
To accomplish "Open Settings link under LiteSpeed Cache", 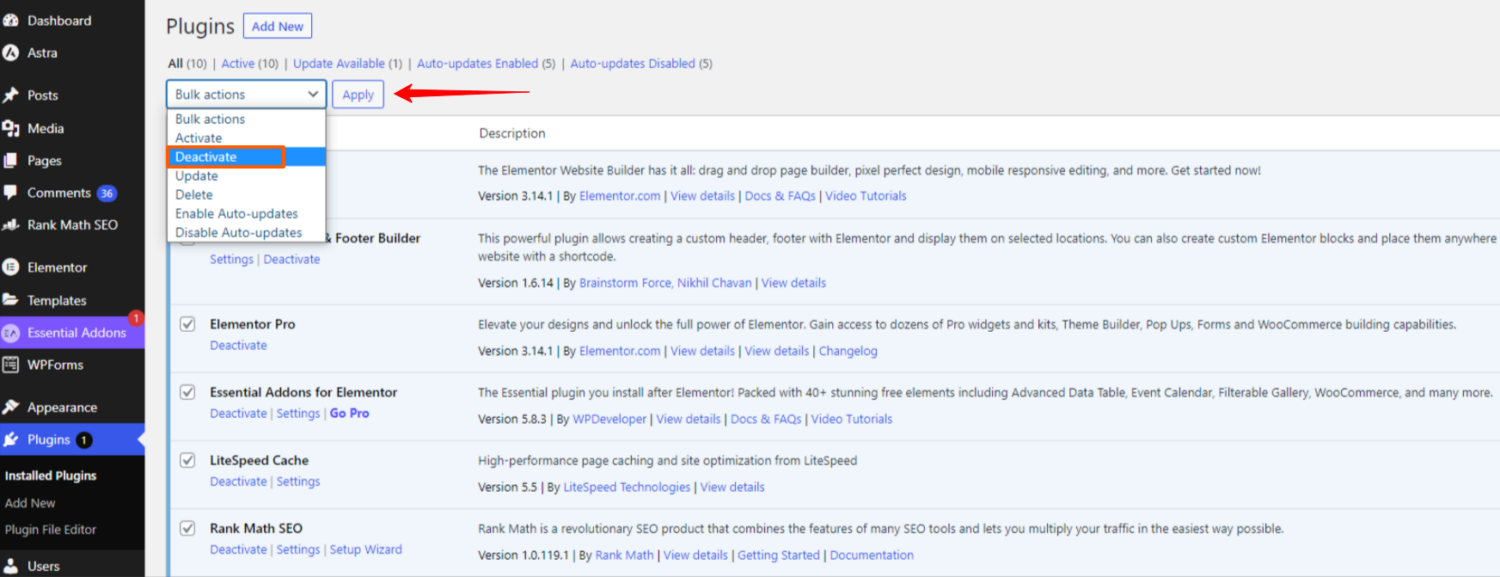I will 298,481.
